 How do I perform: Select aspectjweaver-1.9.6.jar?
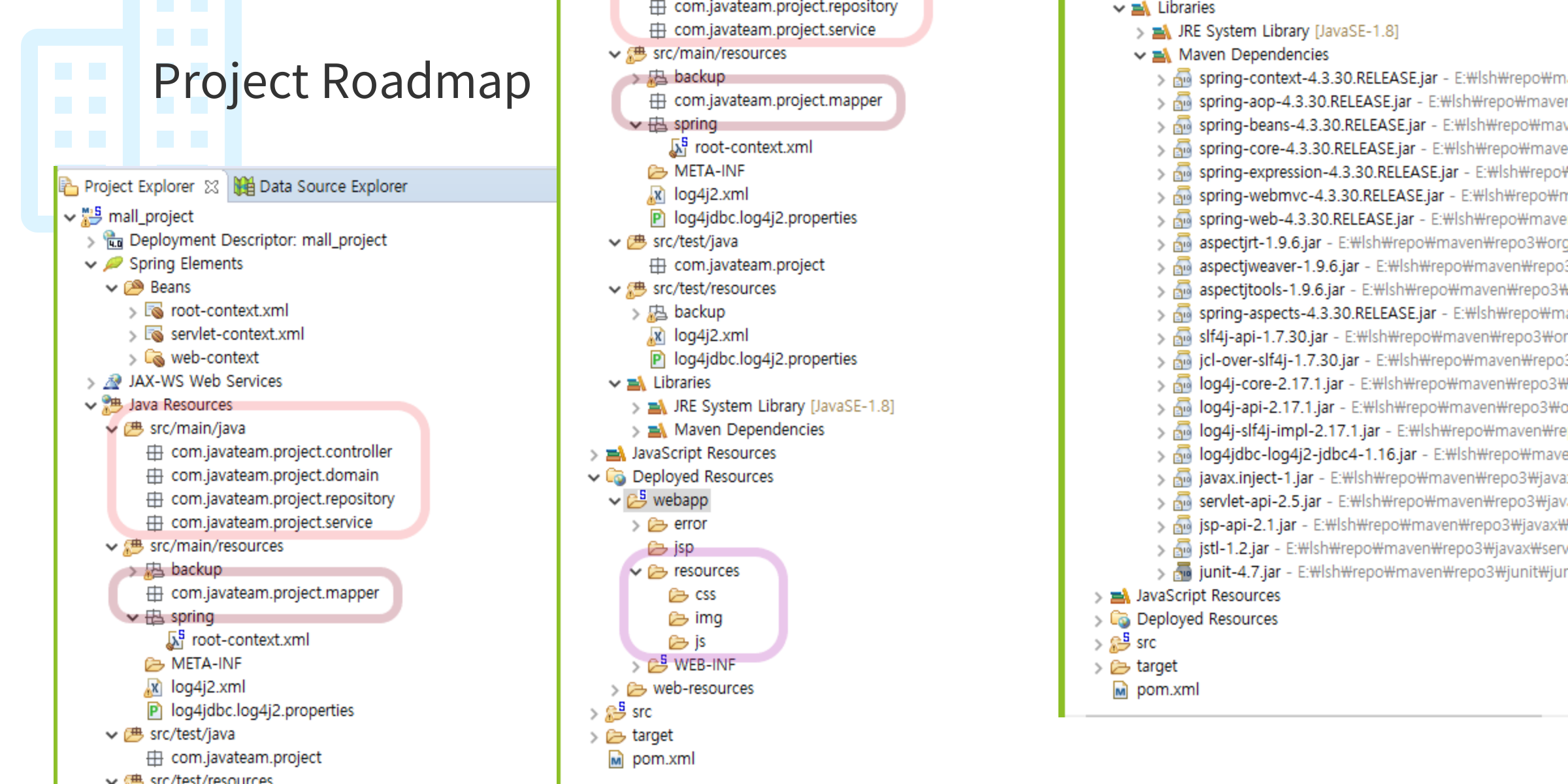[x=1279, y=266]
